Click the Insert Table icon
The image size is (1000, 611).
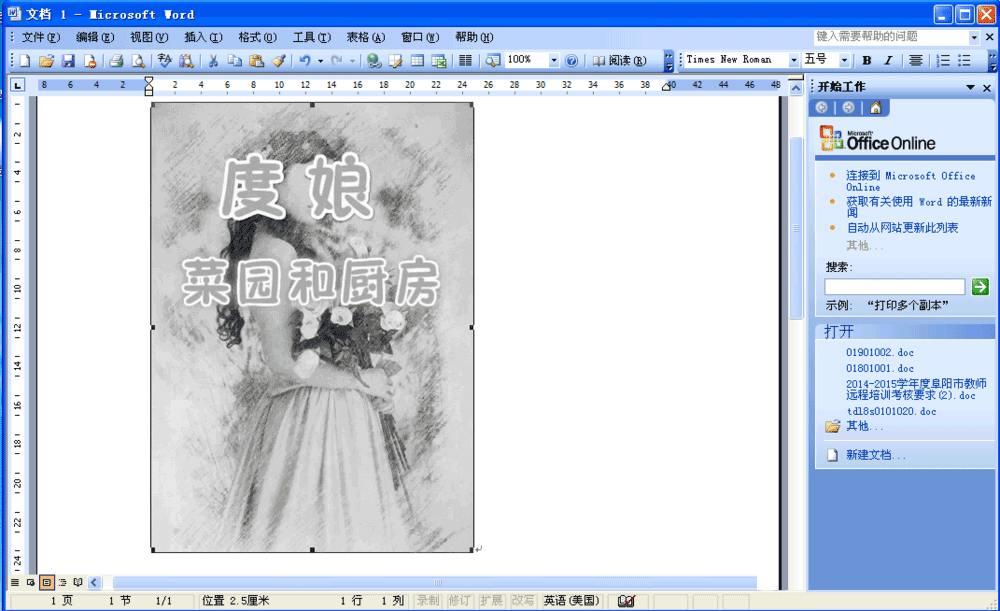[x=417, y=61]
